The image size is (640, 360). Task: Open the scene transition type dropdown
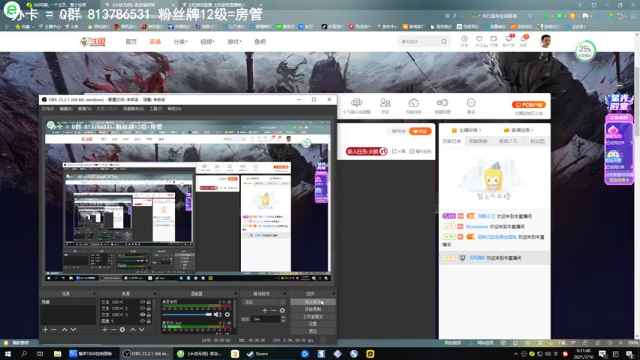pyautogui.click(x=264, y=302)
